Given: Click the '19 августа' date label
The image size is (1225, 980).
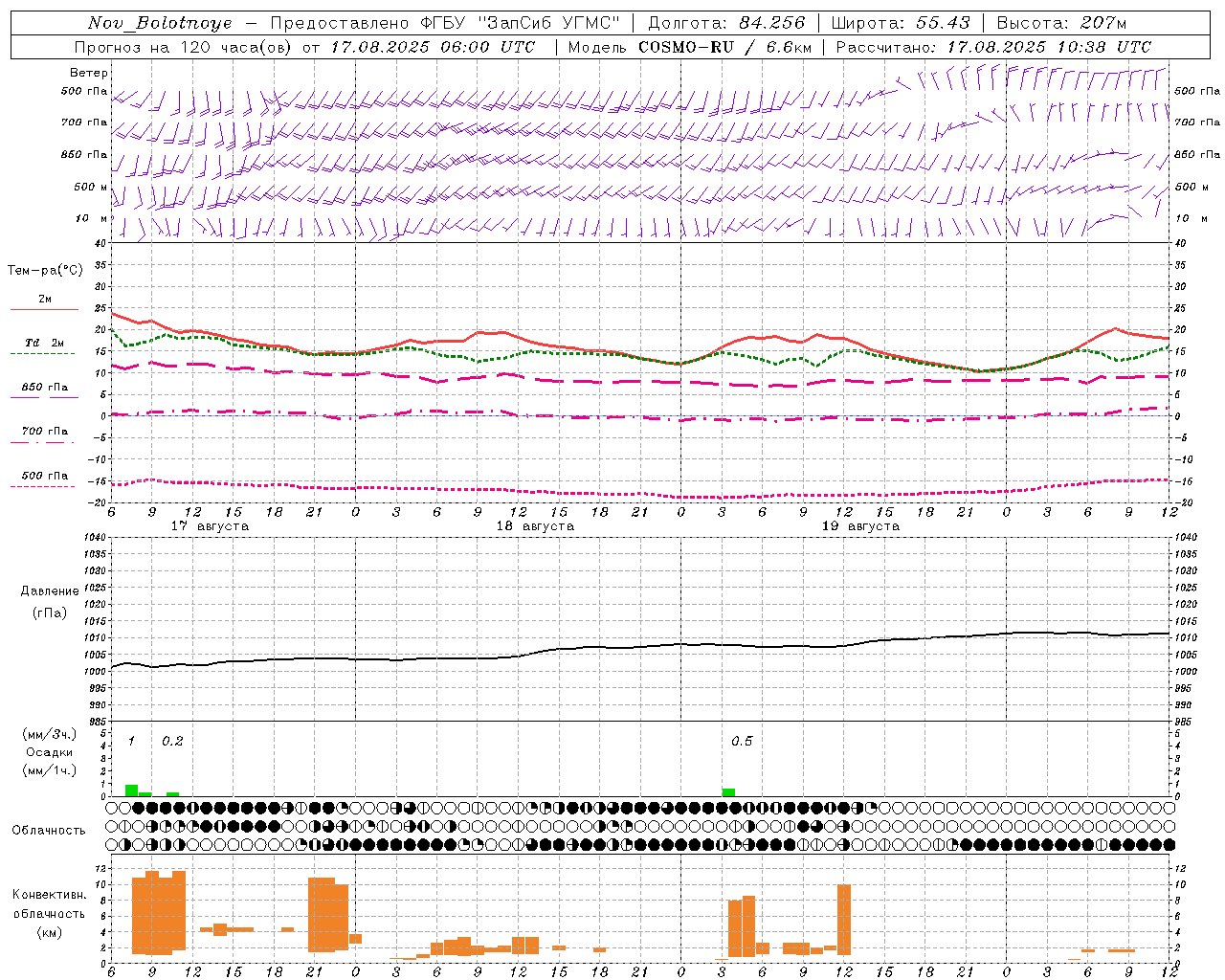Looking at the screenshot, I should click(x=860, y=526).
